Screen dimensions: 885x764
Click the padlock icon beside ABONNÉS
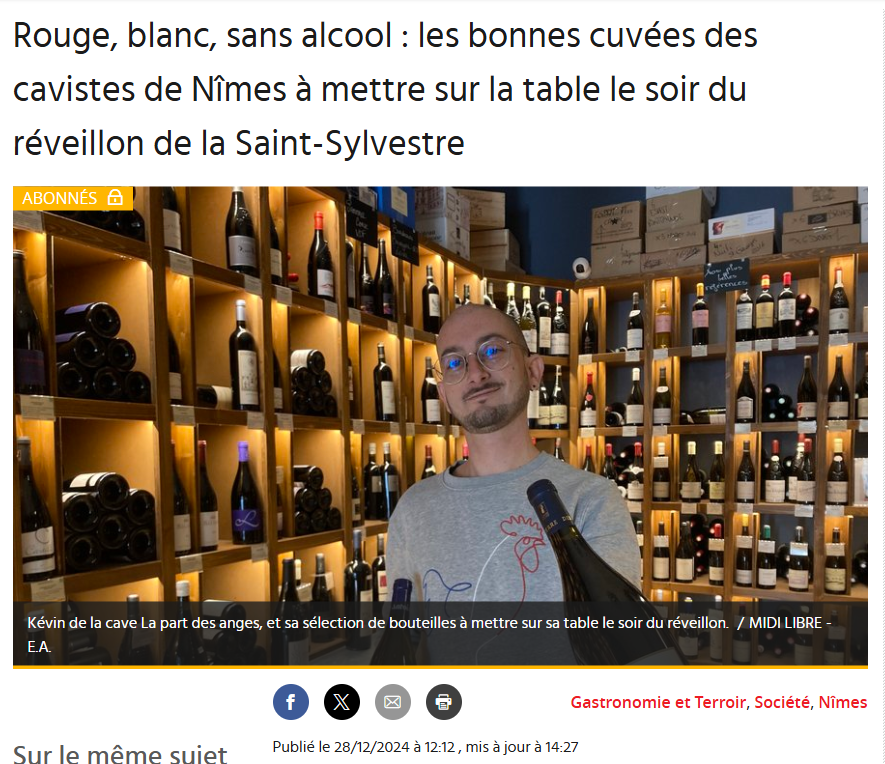(115, 197)
